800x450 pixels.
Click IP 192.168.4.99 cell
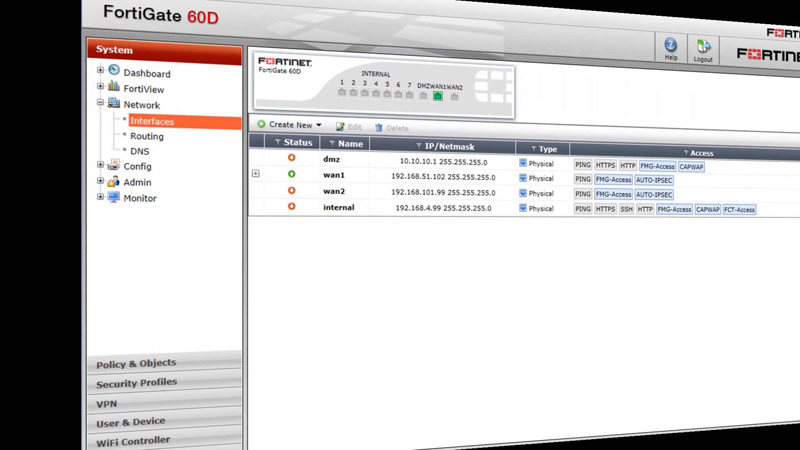(443, 208)
